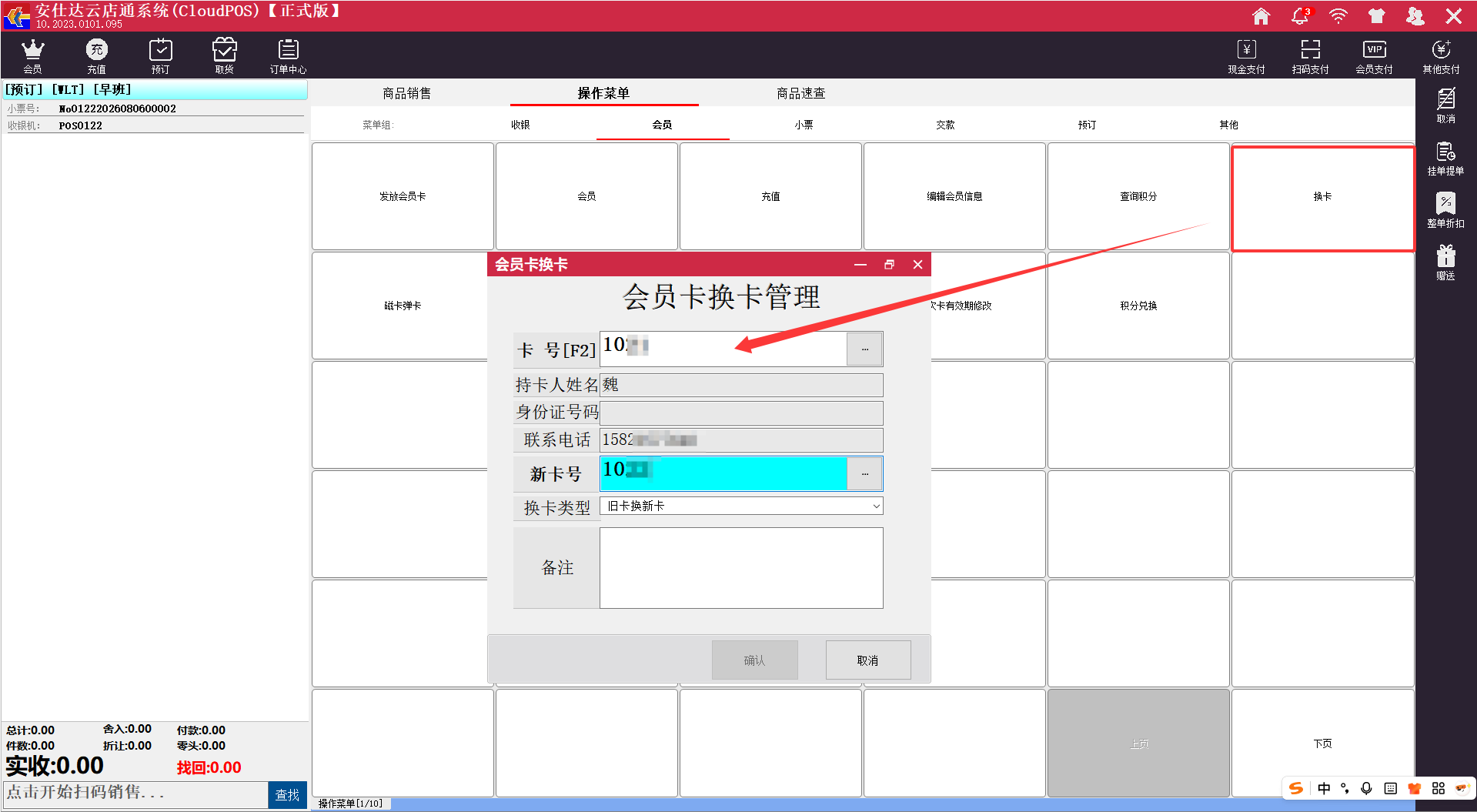Open the user account icon in title bar
Viewport: 1477px width, 812px height.
coord(1415,15)
